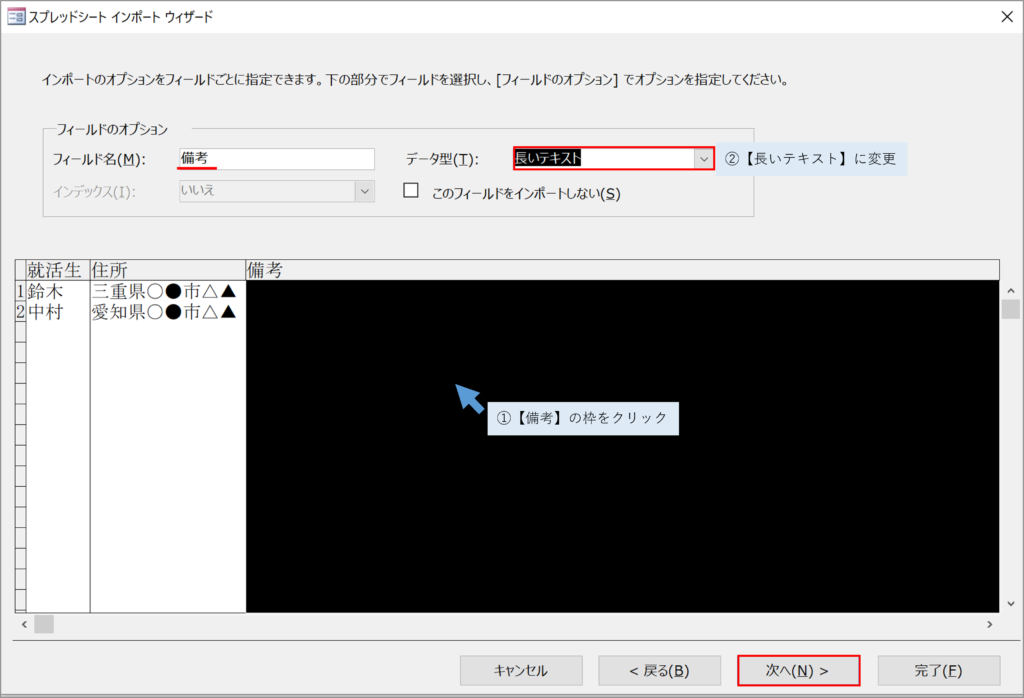The image size is (1024, 698).
Task: Click the horizontal scrollbar right arrow
Action: tap(990, 624)
